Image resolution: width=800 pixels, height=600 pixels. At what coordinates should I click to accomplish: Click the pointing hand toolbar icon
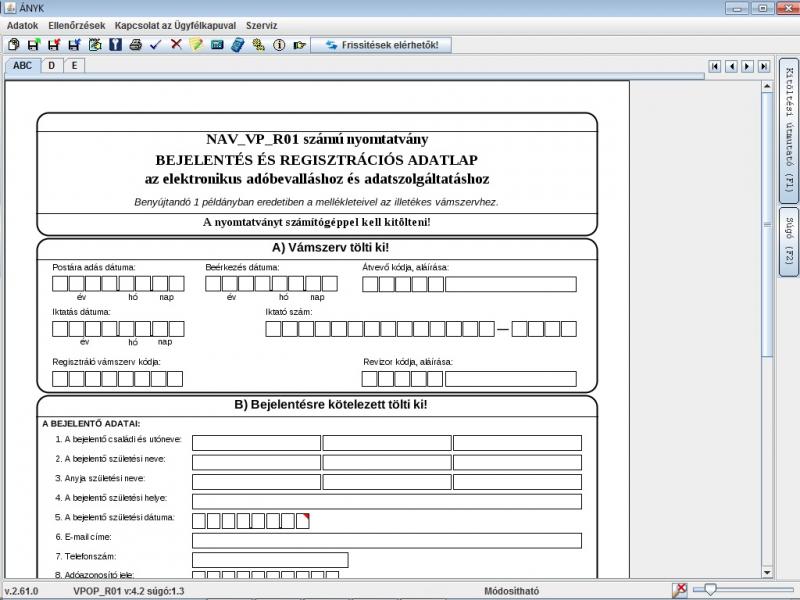coord(299,45)
